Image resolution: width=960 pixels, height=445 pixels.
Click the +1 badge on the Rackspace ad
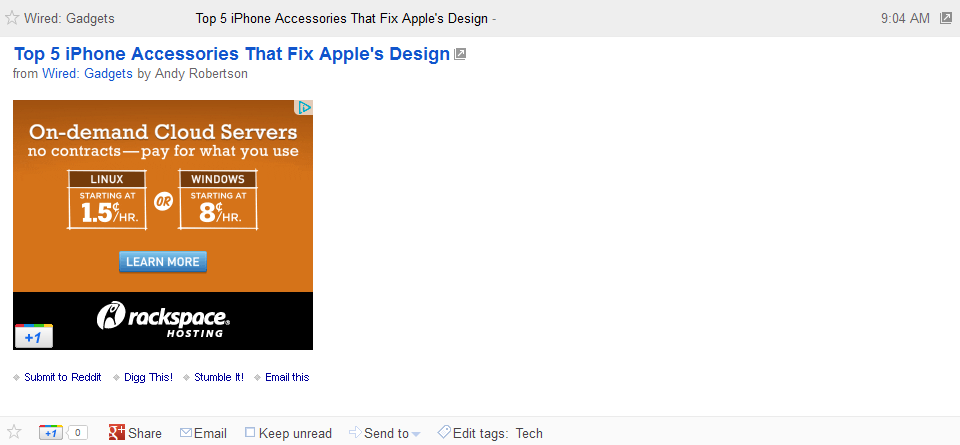pos(34,336)
